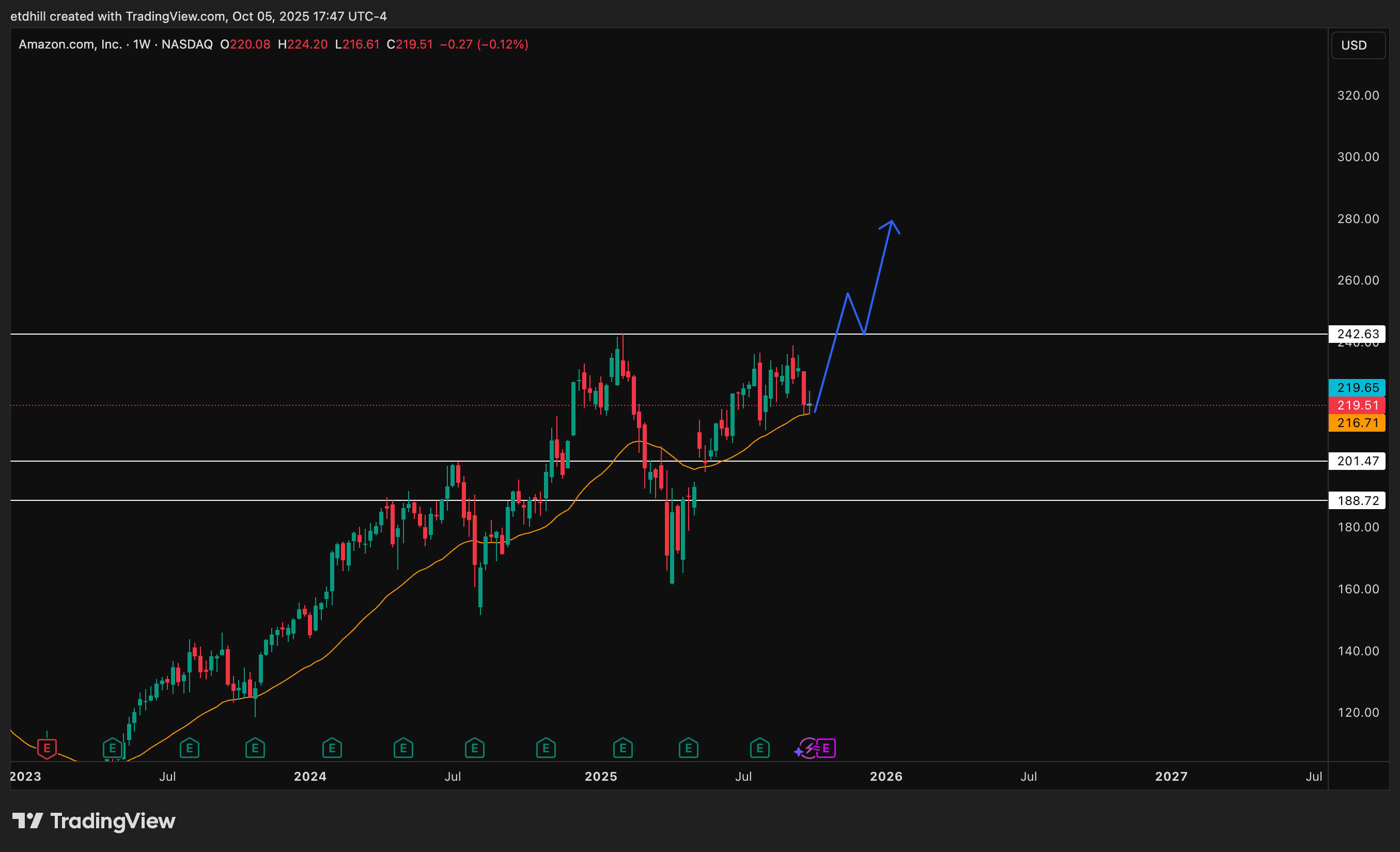Viewport: 1400px width, 852px height.
Task: Click the TradingView logo at bottom left
Action: pyautogui.click(x=94, y=821)
